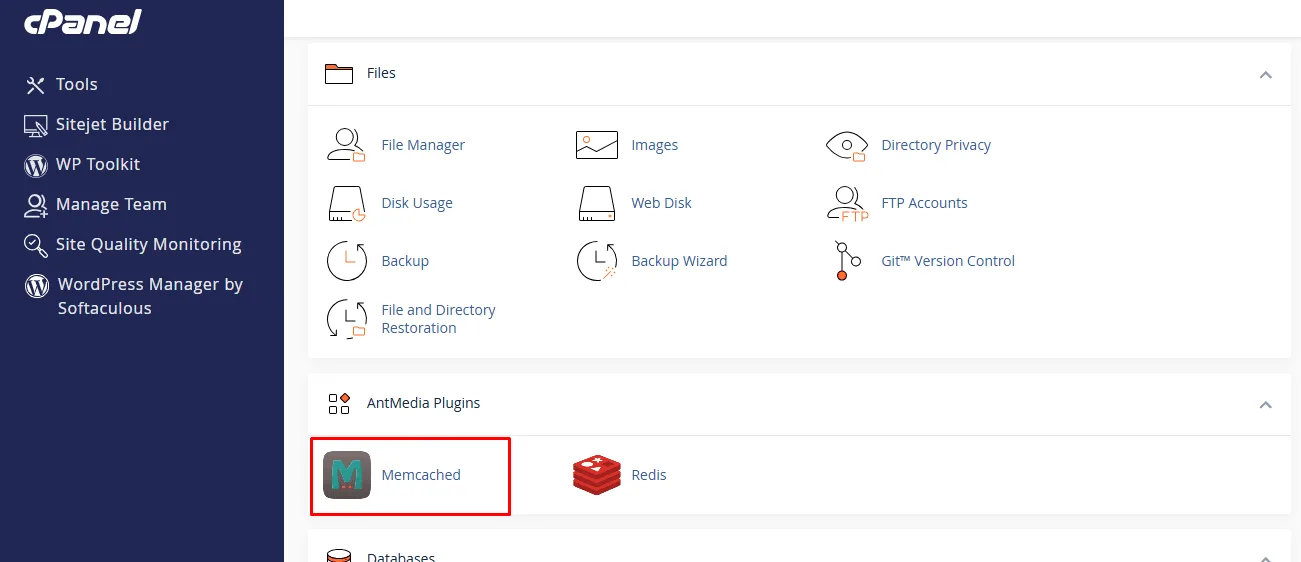Screen dimensions: 1301x562
Task: Open File and Directory Restoration link
Action: [438, 319]
